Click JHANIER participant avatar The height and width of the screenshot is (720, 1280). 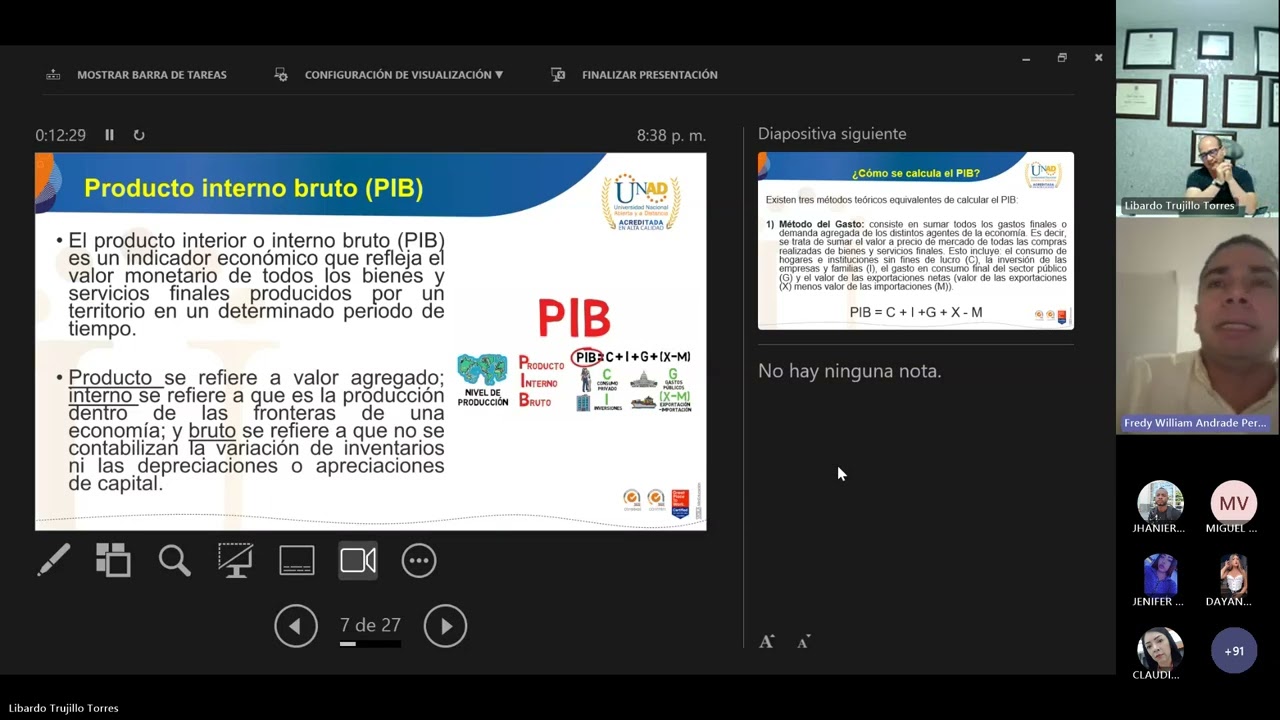click(1160, 502)
